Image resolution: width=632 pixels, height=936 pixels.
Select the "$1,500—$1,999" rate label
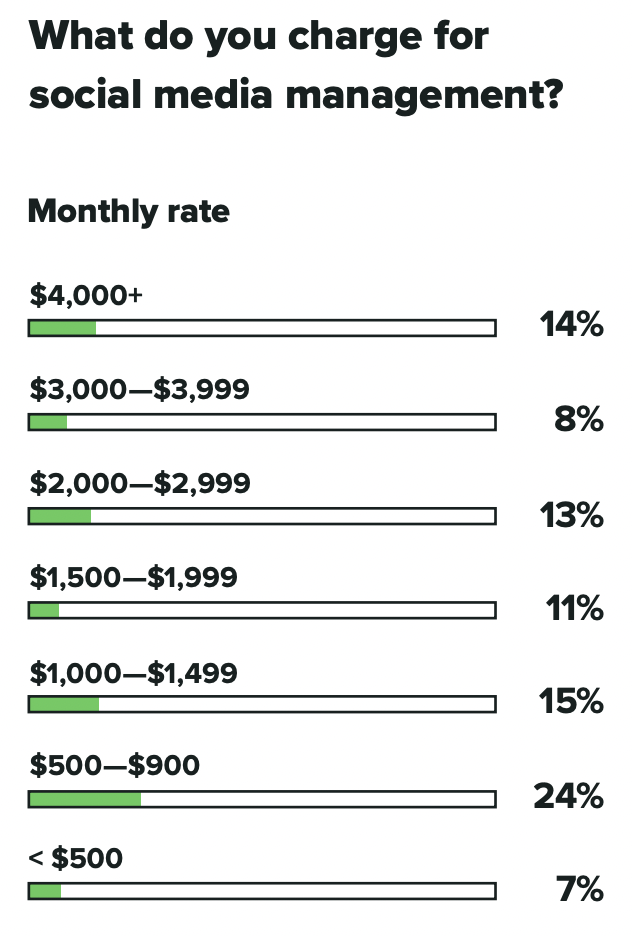pos(133,577)
